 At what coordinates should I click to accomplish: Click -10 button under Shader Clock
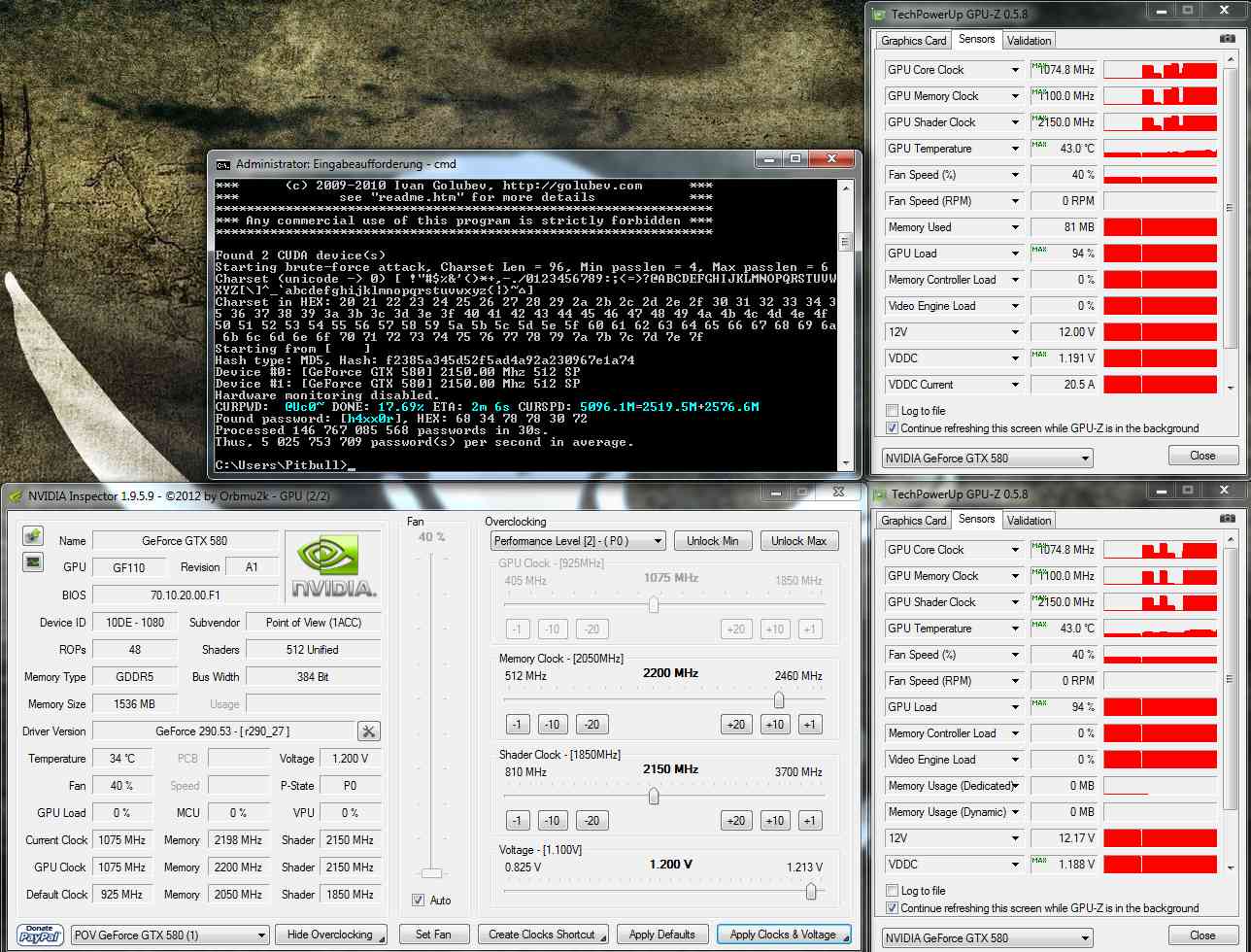click(554, 821)
